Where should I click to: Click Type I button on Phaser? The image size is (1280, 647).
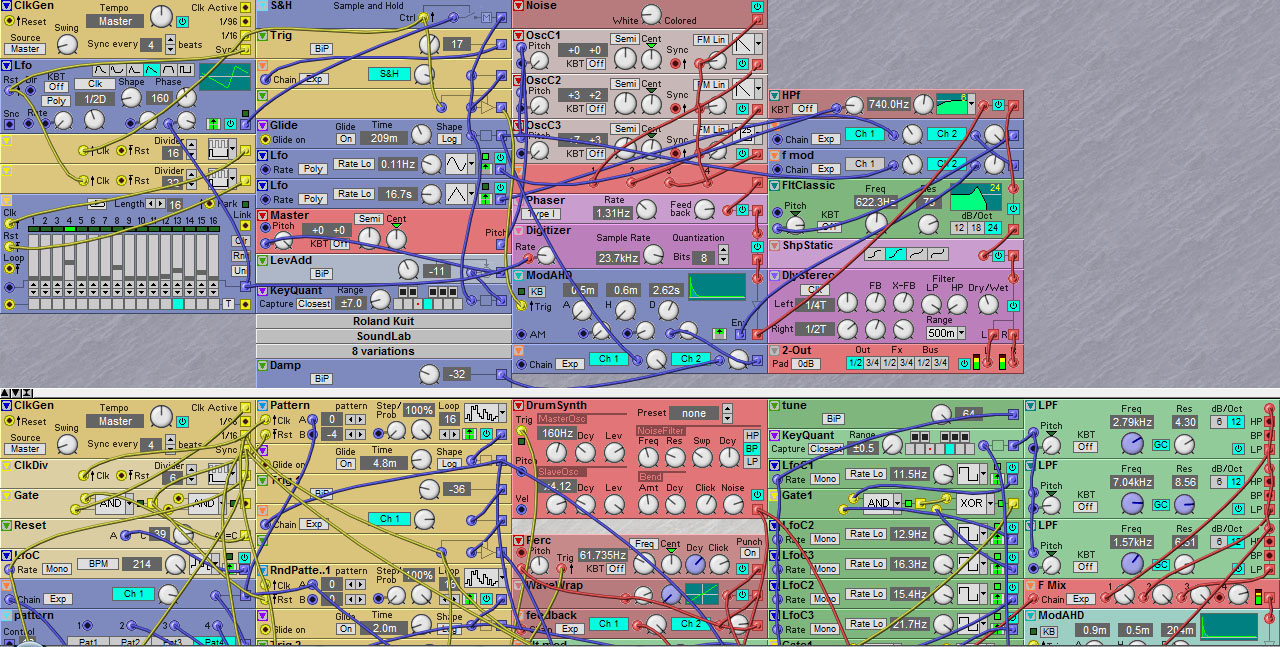click(x=542, y=214)
